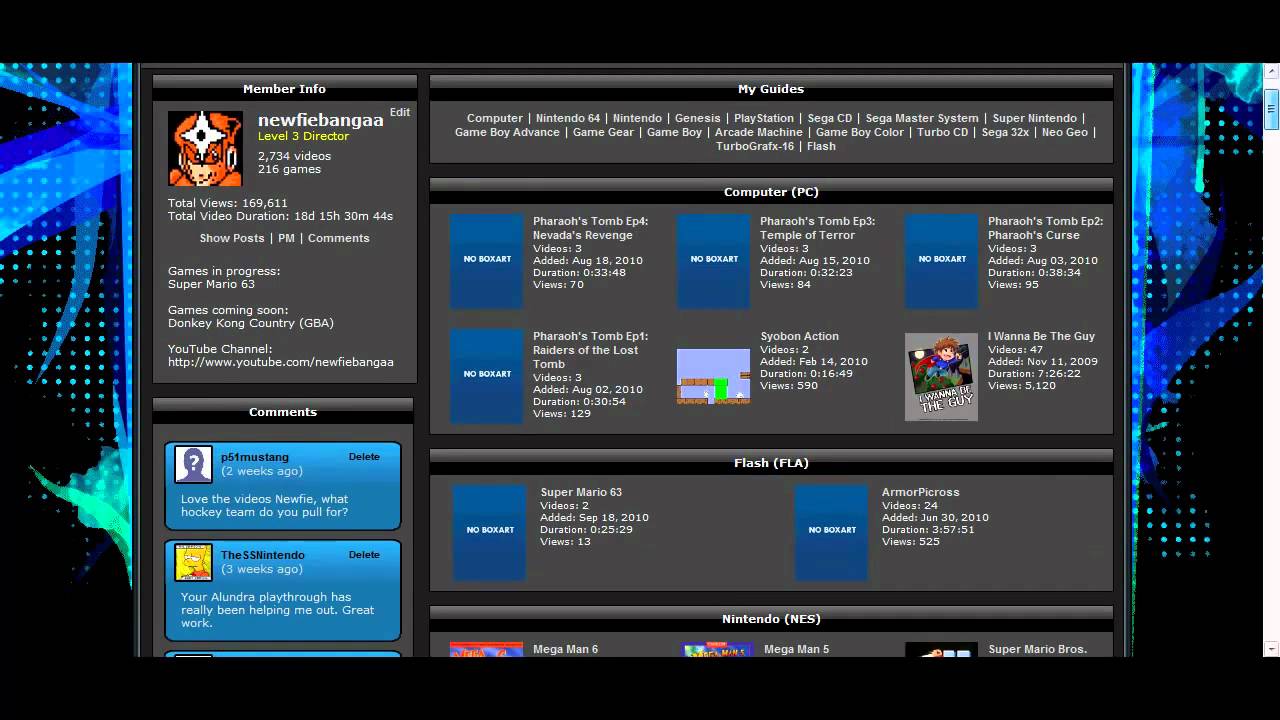Open p51mustang username link
Image resolution: width=1280 pixels, height=720 pixels.
click(255, 457)
